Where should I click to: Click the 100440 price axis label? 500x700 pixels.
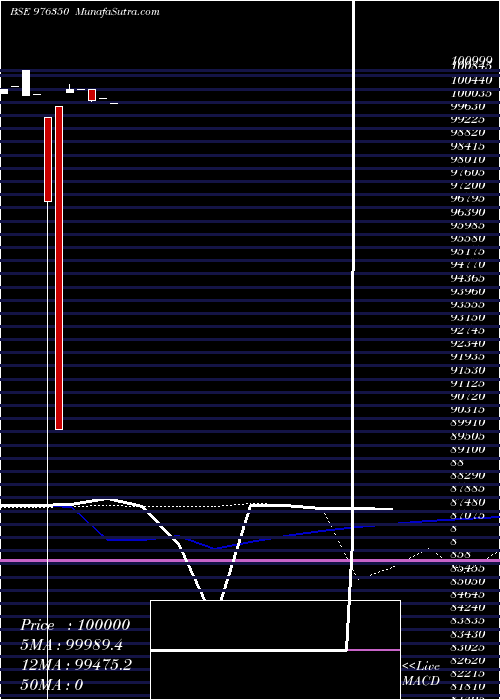(x=471, y=80)
